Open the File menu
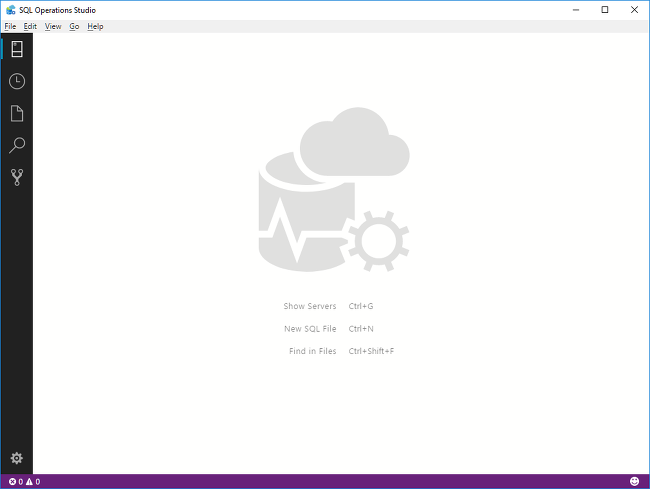This screenshot has width=650, height=489. pos(10,27)
